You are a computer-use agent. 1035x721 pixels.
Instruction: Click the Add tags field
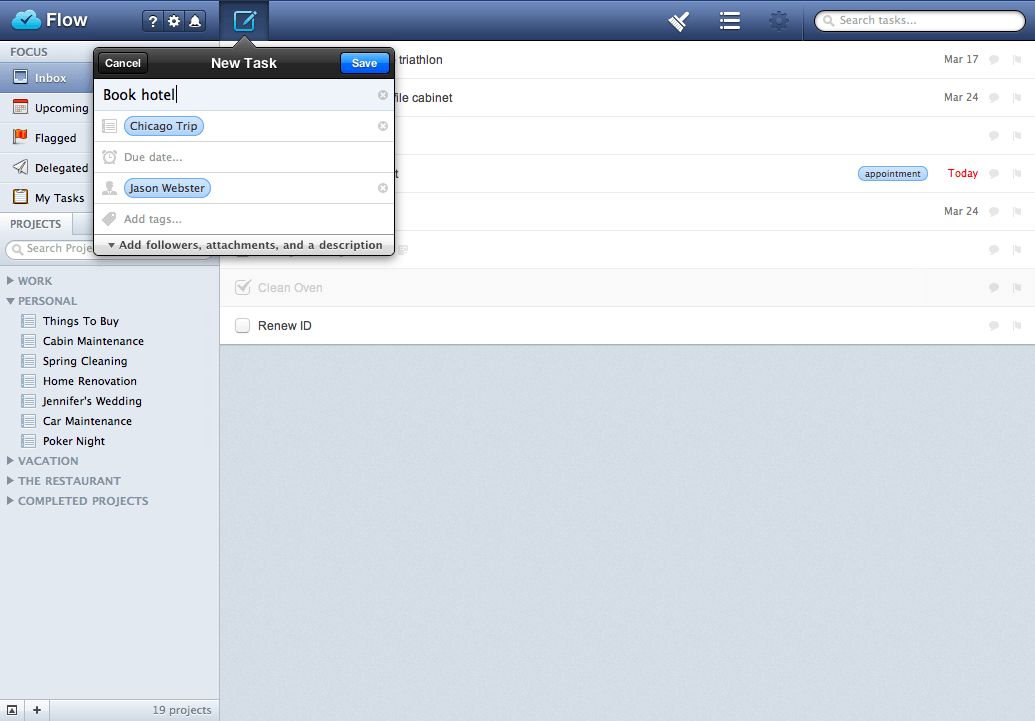click(x=244, y=219)
